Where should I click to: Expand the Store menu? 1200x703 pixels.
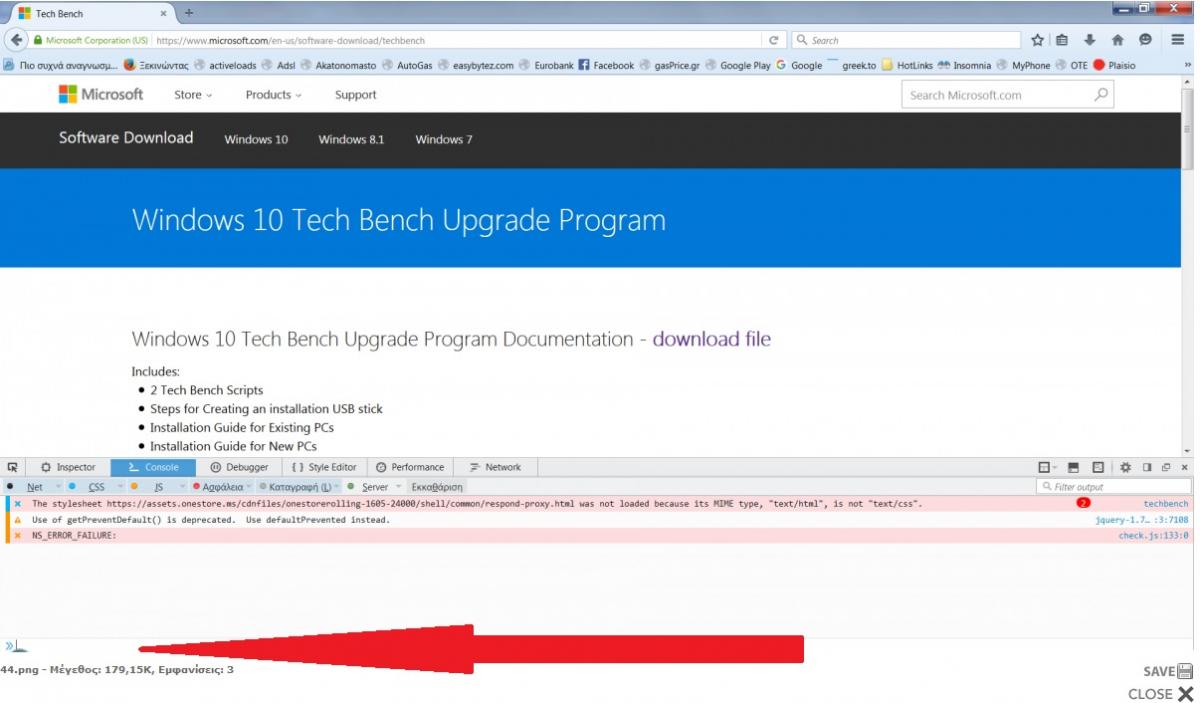(x=193, y=95)
